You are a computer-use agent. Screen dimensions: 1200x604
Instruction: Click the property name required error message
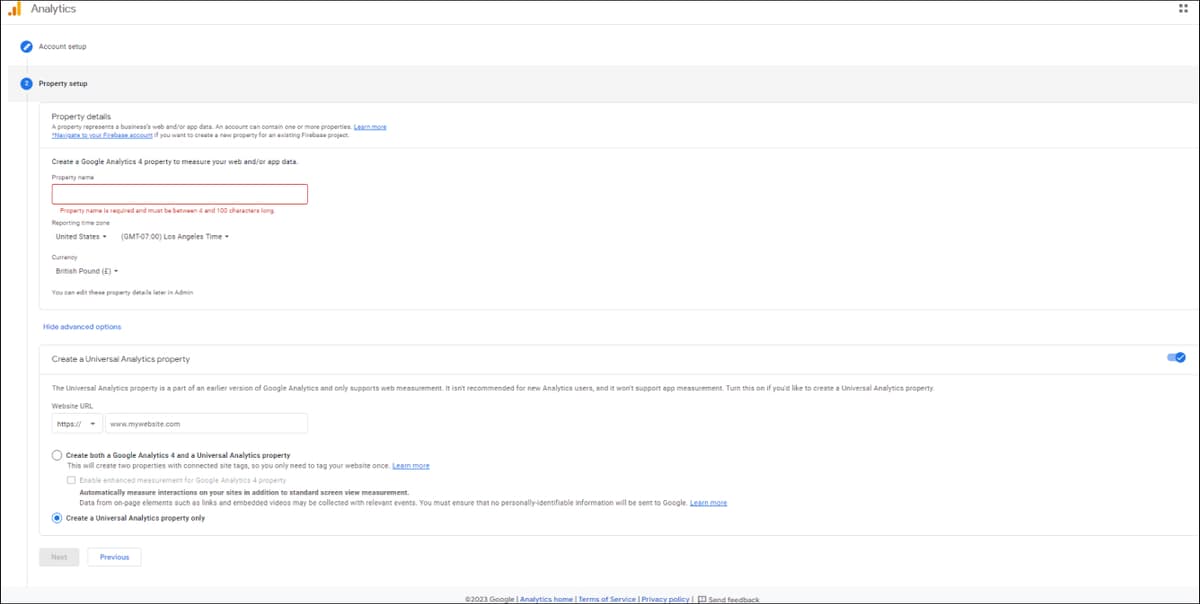point(167,211)
